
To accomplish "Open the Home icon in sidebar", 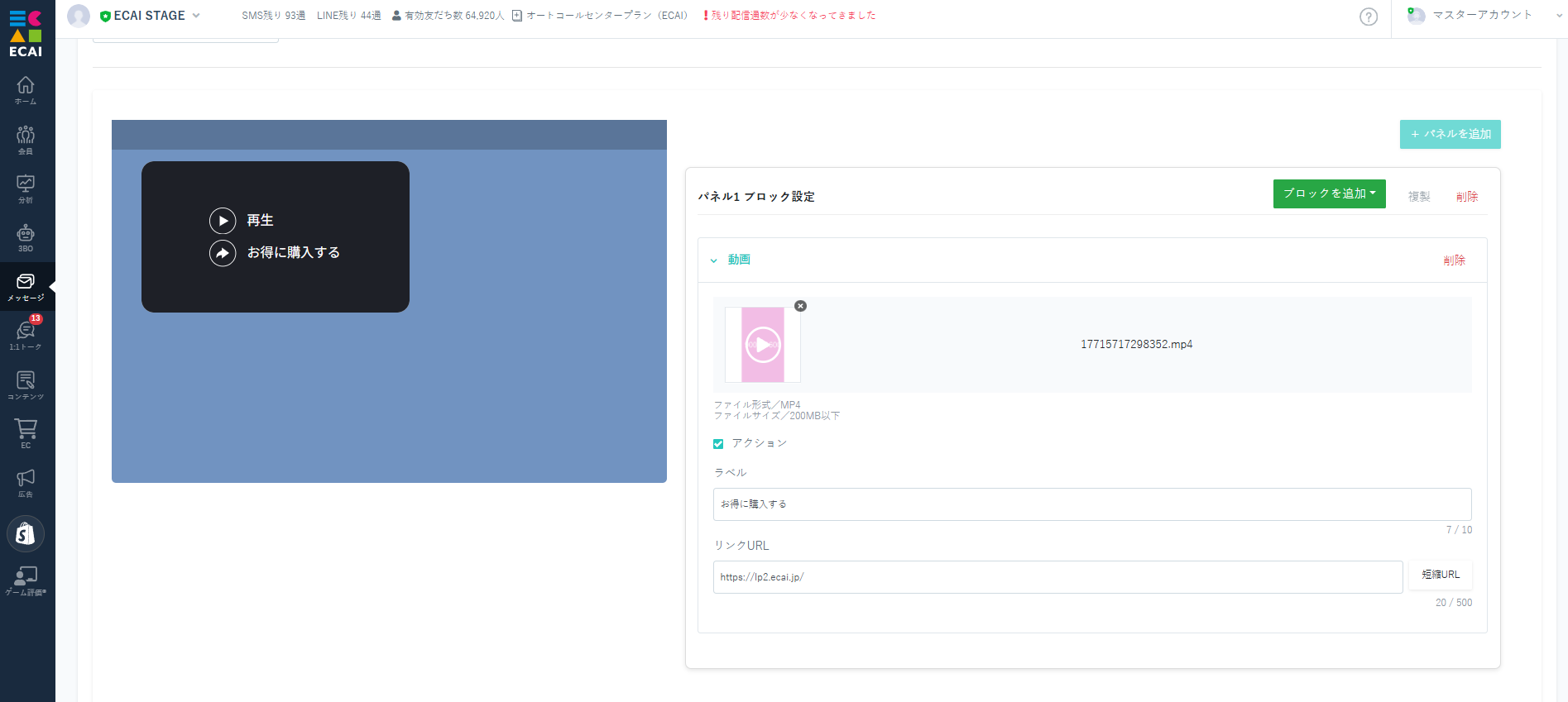I will (x=26, y=89).
